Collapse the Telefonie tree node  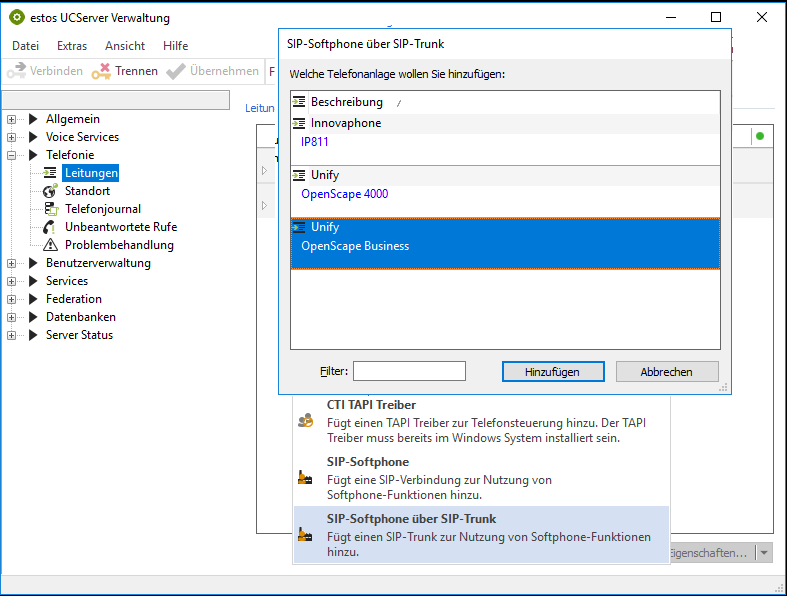12,155
